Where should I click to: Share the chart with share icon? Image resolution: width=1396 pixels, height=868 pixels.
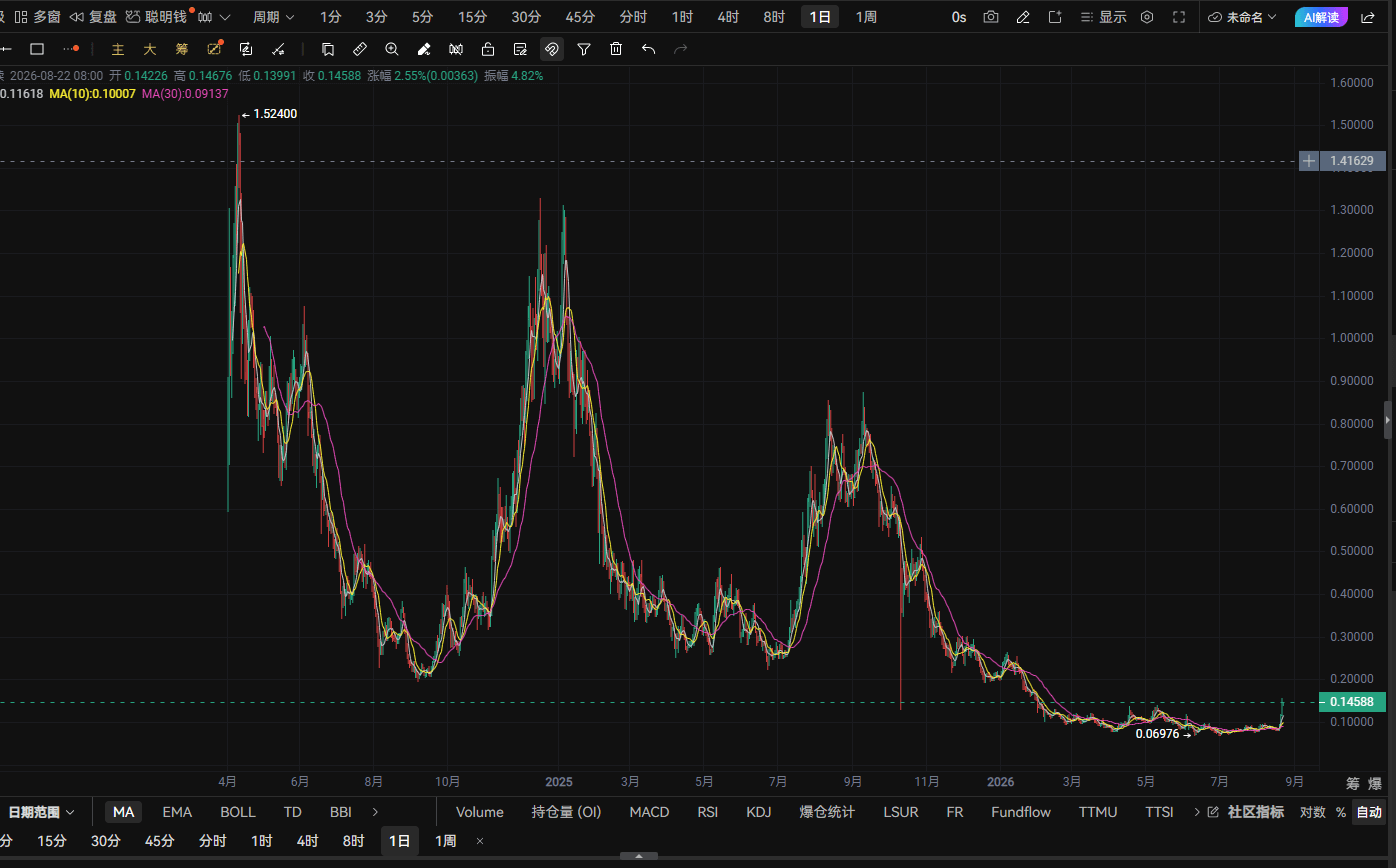pyautogui.click(x=1368, y=17)
